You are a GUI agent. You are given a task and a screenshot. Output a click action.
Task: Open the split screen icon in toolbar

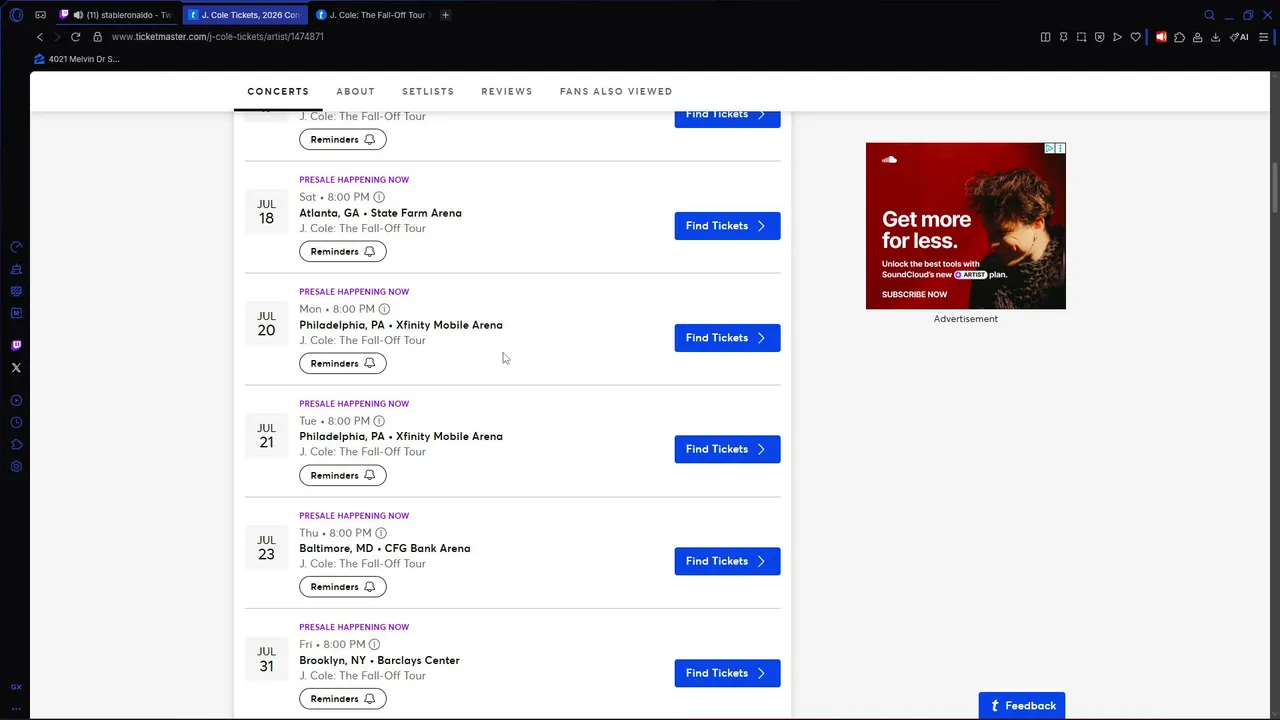click(1045, 37)
